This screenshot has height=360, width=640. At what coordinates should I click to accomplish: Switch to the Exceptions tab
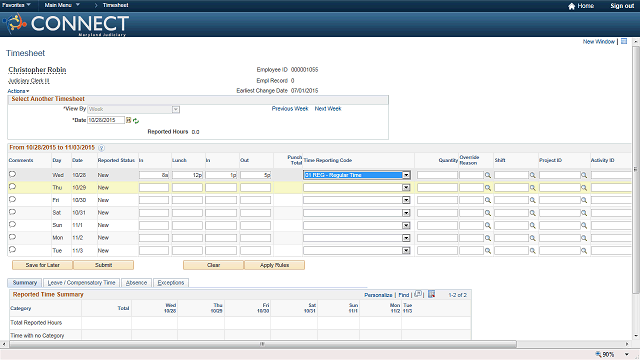coord(171,282)
